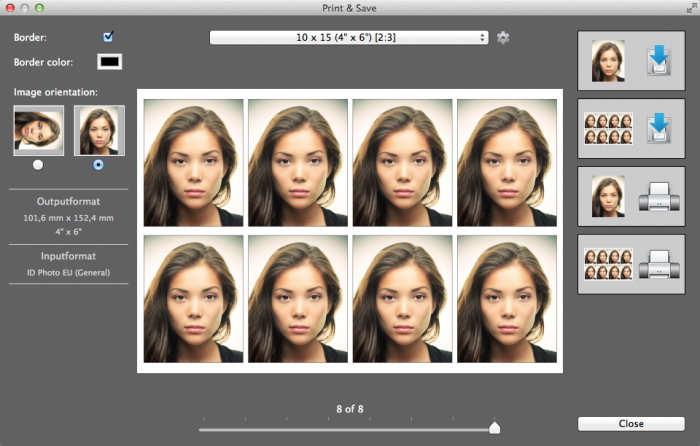Click the photo count slider handle
700x446 pixels.
(494, 428)
